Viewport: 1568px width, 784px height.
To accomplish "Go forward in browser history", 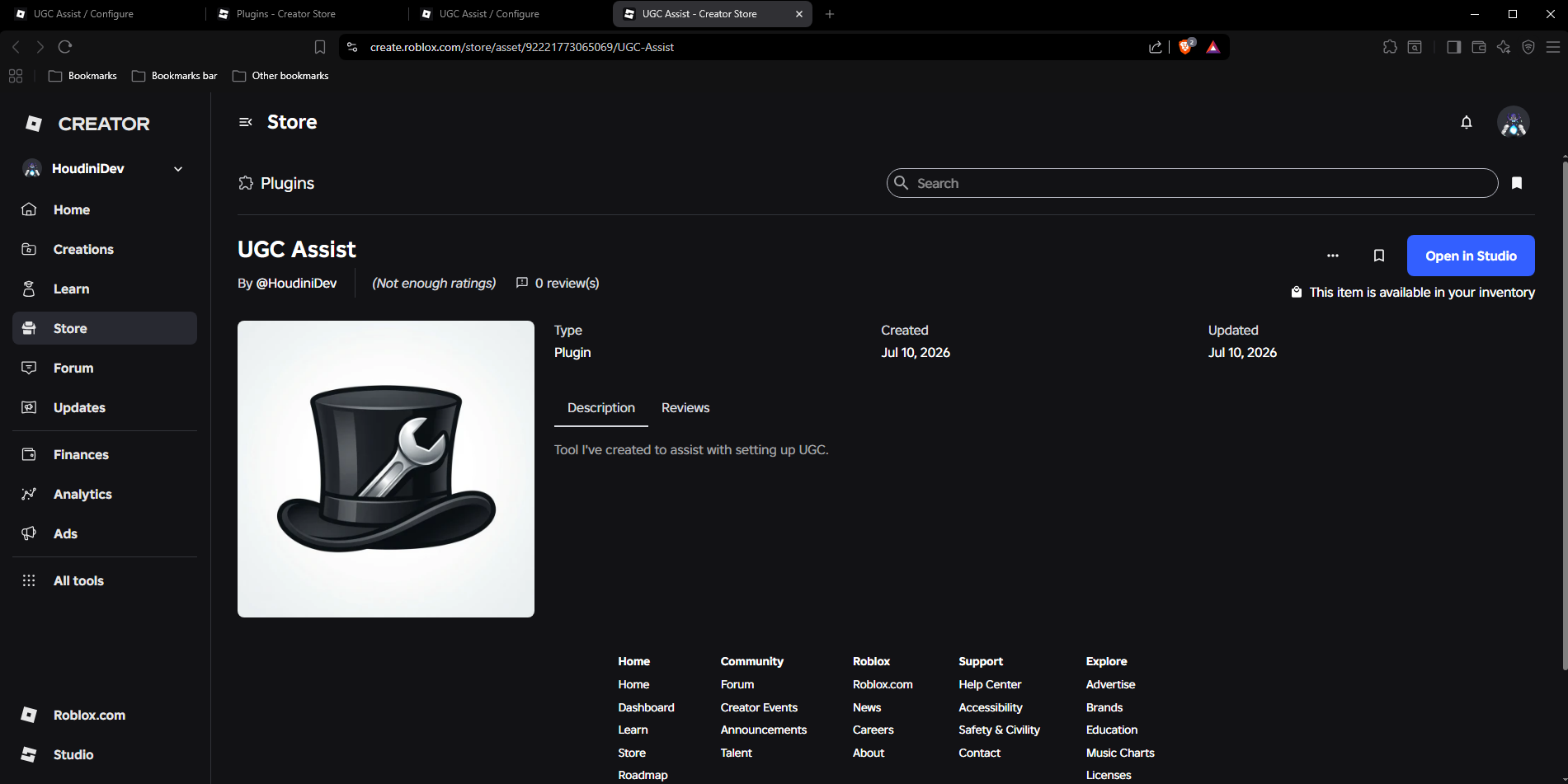I will 40,47.
